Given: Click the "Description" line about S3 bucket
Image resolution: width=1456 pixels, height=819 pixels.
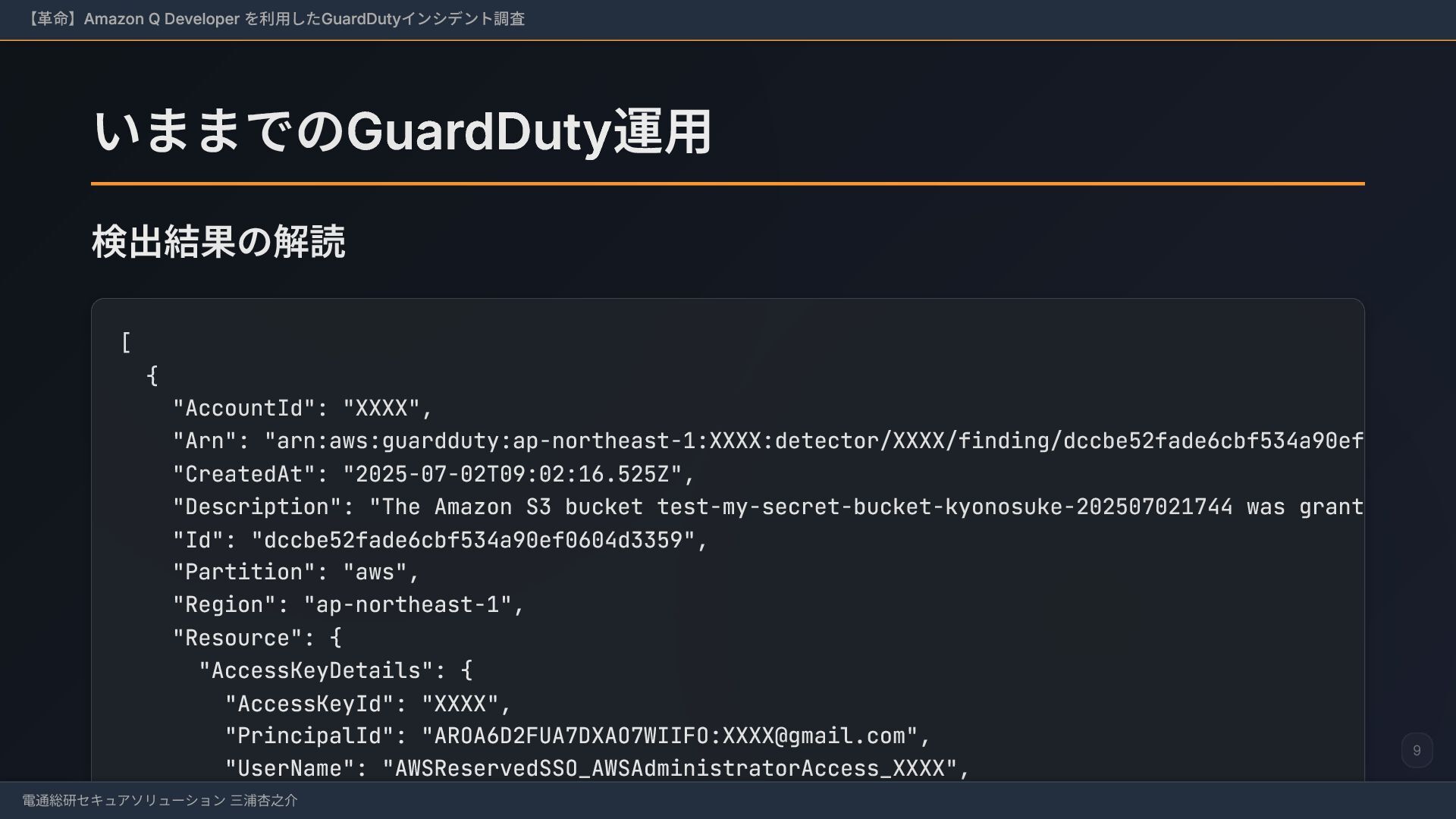Looking at the screenshot, I should coord(768,507).
